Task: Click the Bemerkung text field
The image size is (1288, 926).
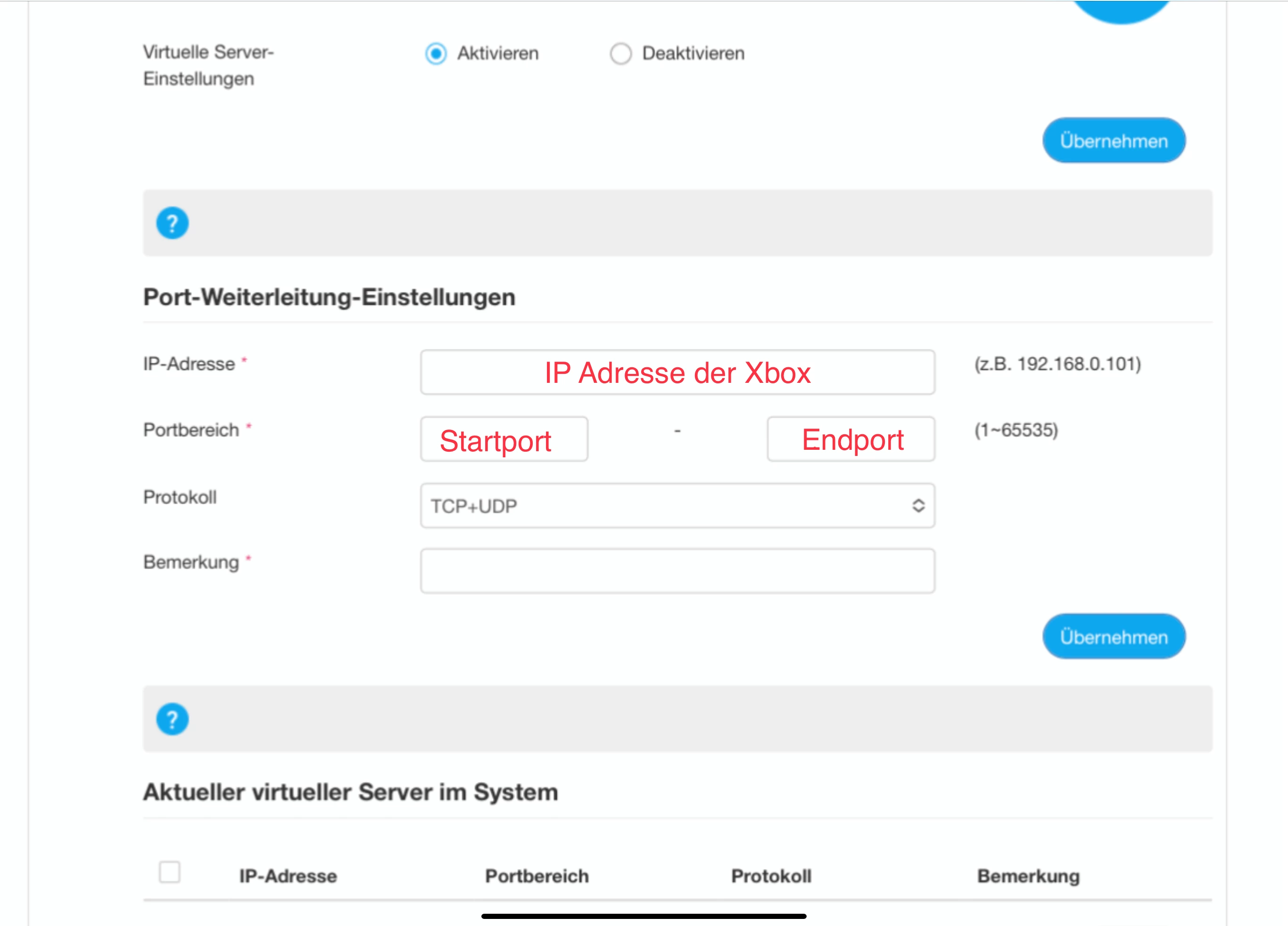Action: point(677,571)
